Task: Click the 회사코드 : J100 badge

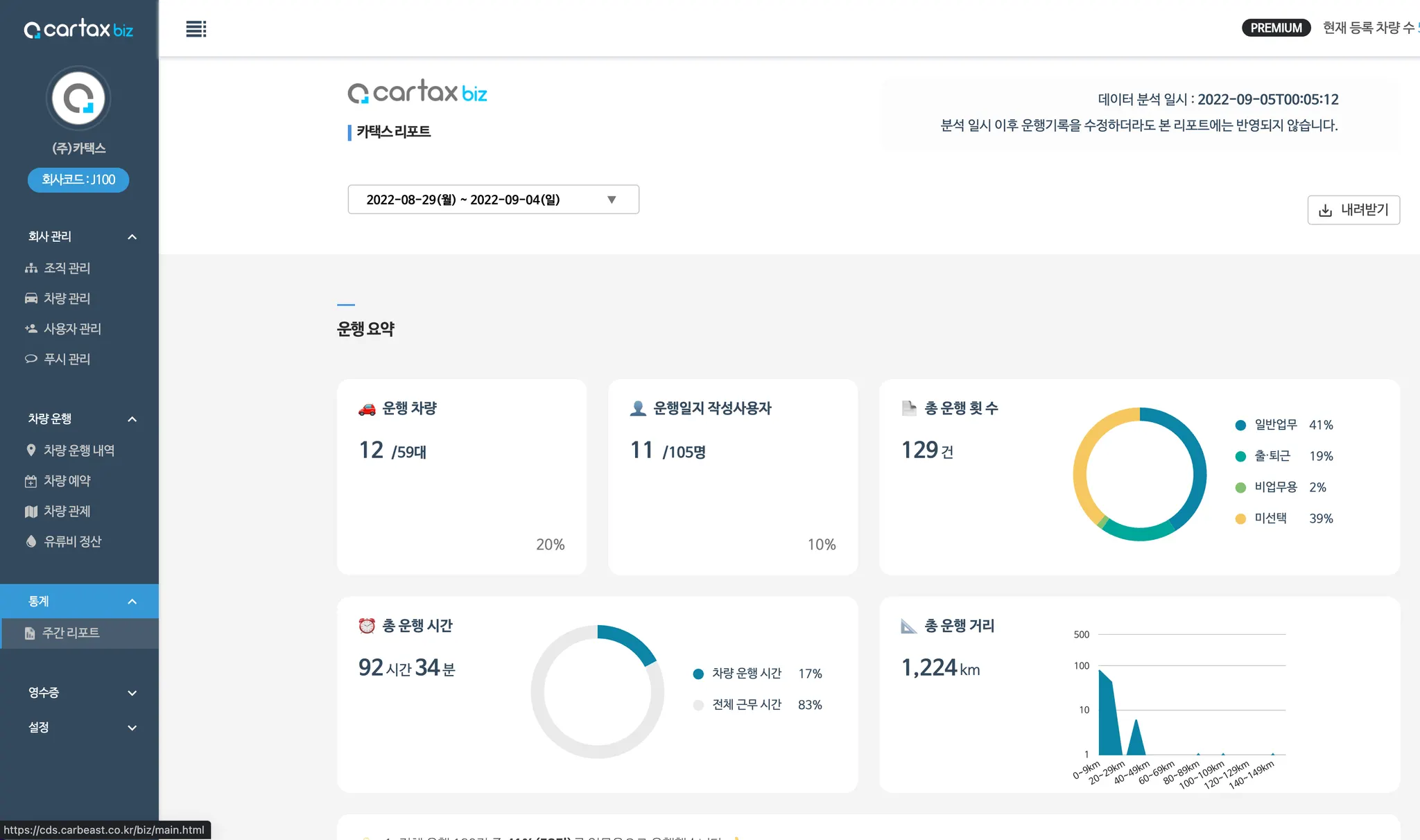Action: [x=78, y=180]
